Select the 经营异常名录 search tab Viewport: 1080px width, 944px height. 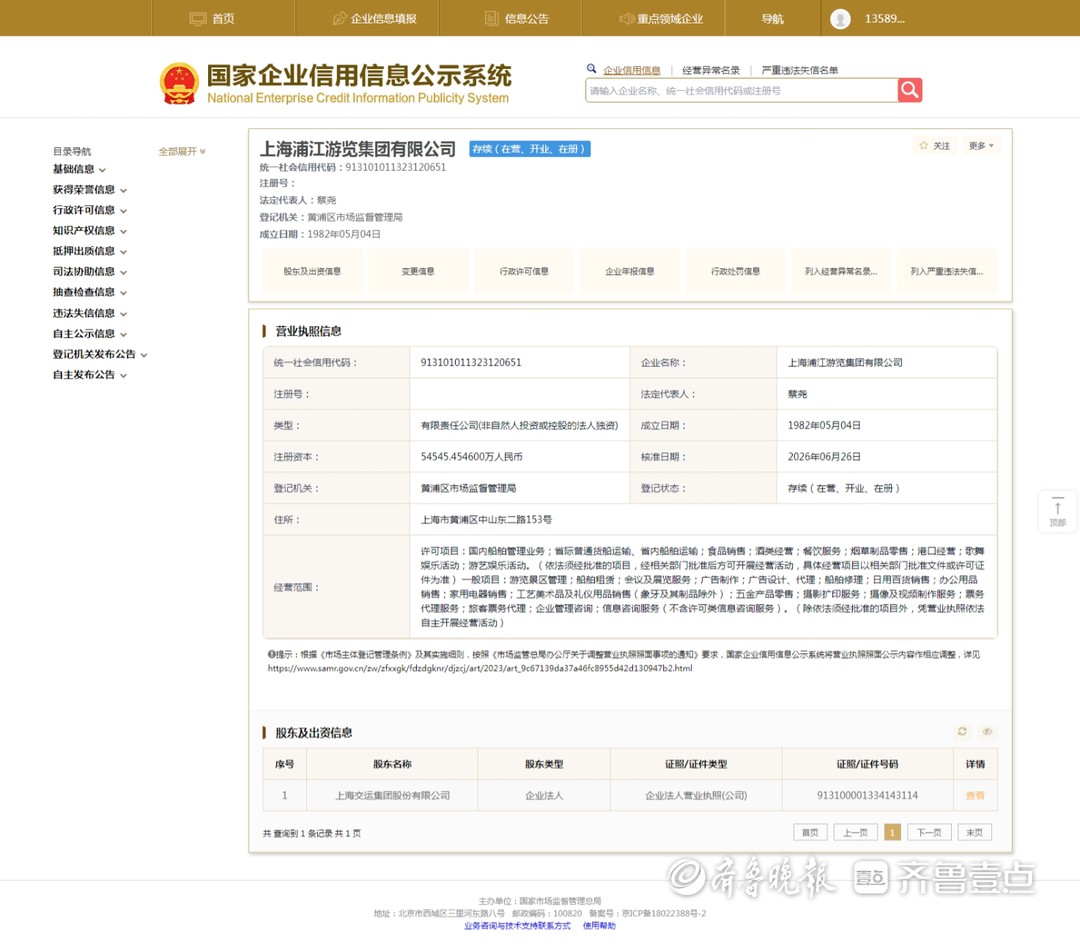click(x=711, y=70)
